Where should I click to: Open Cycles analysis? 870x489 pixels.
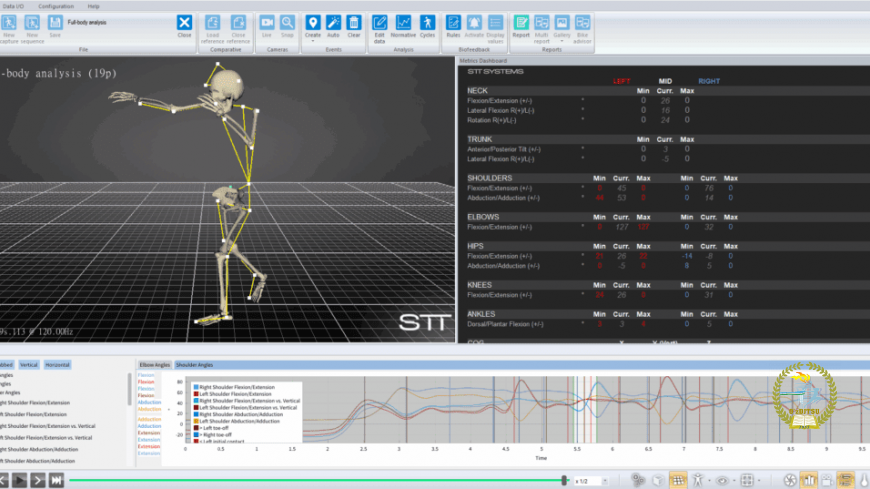pyautogui.click(x=427, y=23)
